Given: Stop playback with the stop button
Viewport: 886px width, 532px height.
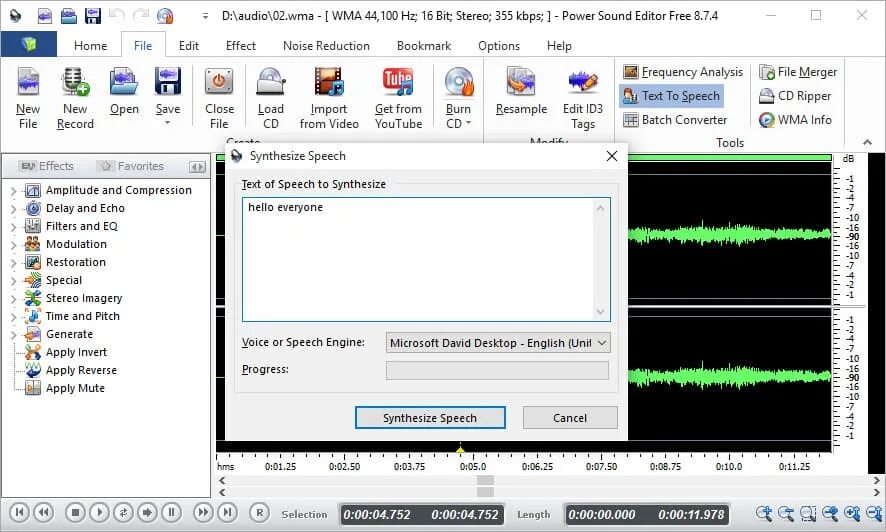Looking at the screenshot, I should click(75, 513).
